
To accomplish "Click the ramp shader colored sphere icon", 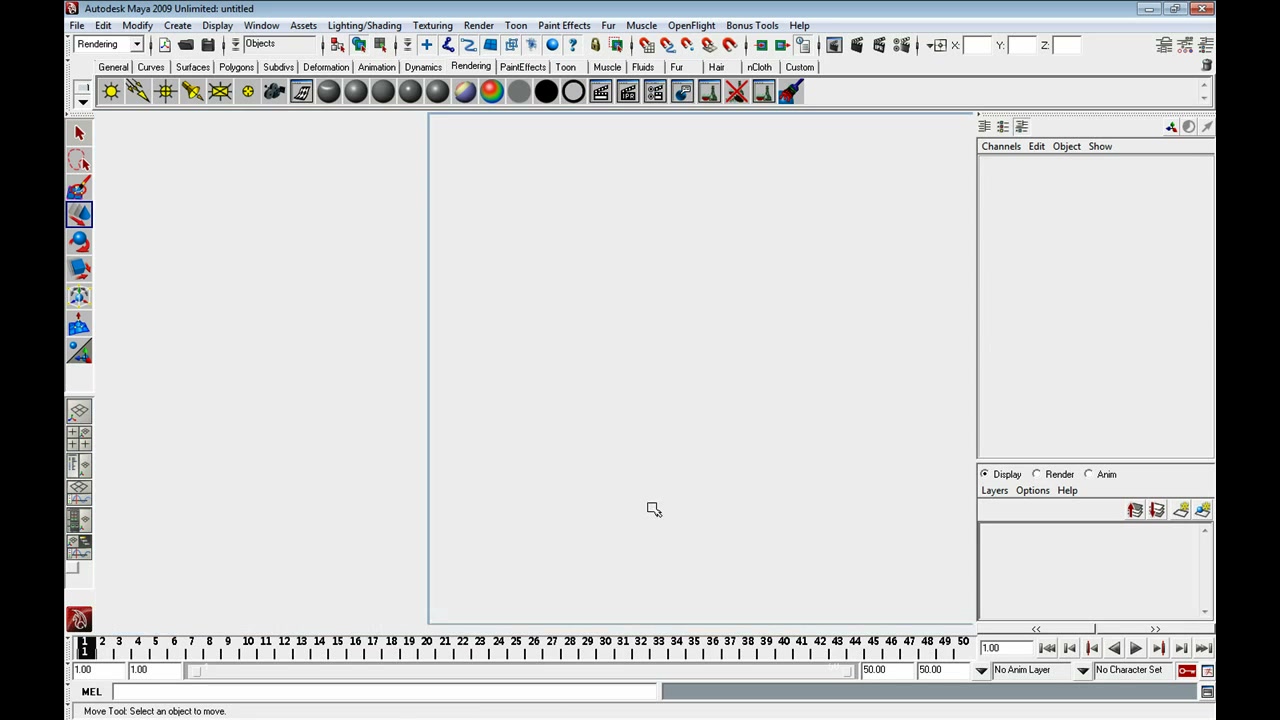I will 492,92.
